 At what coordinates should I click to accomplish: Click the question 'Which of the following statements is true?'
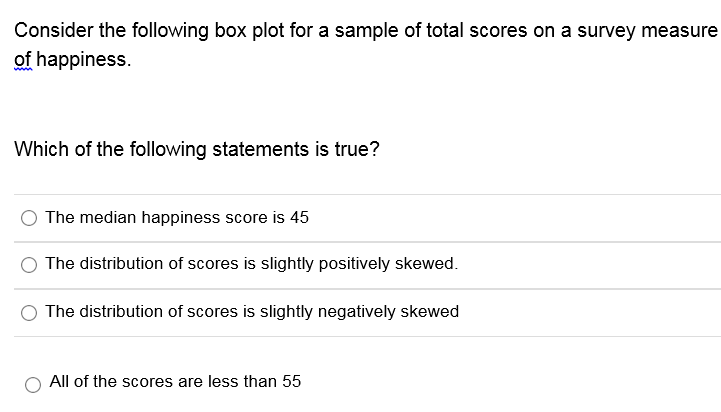[x=197, y=149]
